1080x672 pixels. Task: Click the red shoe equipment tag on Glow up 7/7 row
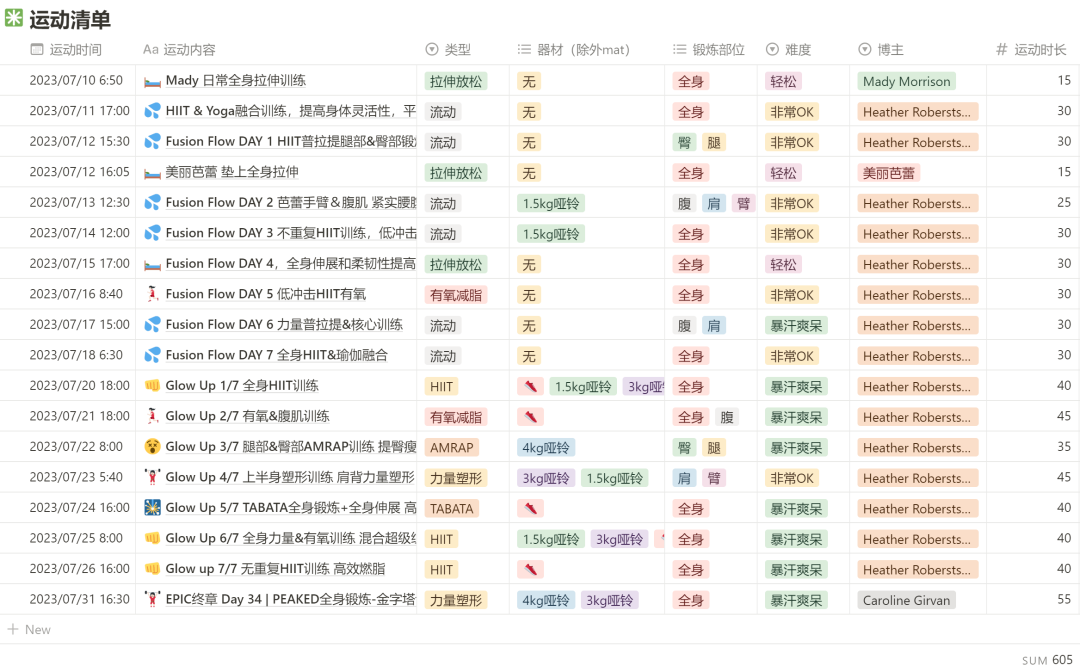pyautogui.click(x=530, y=570)
